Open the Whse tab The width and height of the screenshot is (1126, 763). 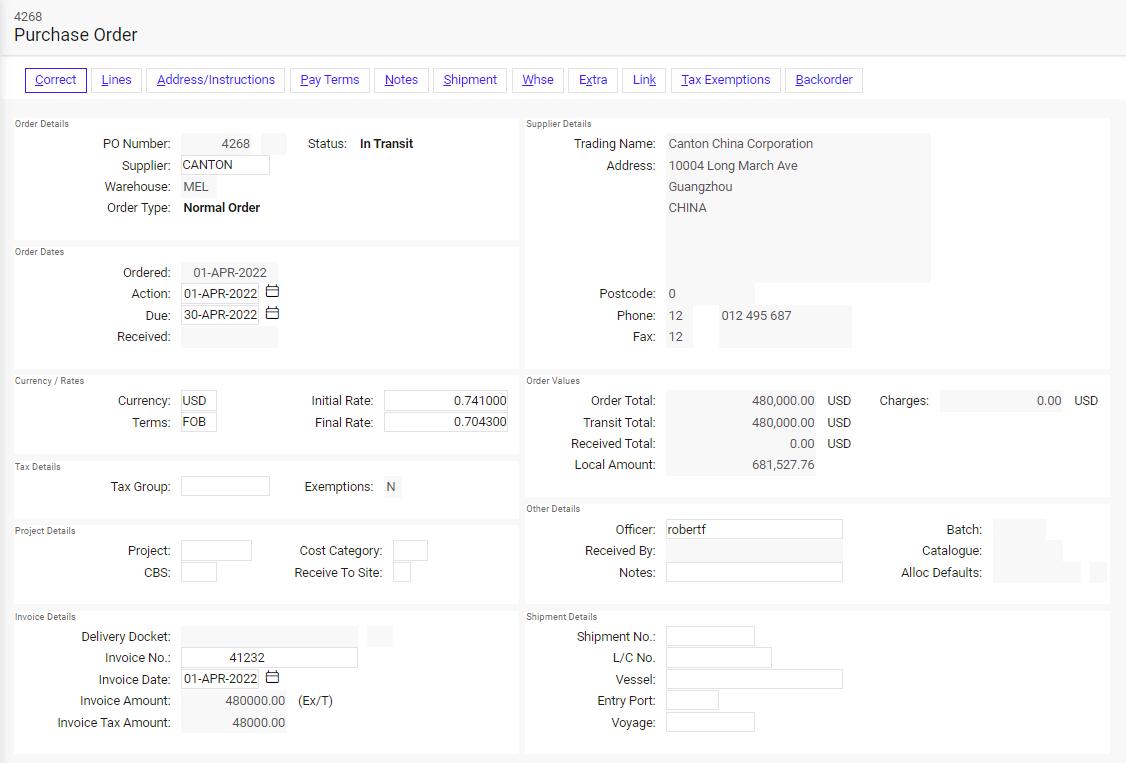pyautogui.click(x=537, y=79)
